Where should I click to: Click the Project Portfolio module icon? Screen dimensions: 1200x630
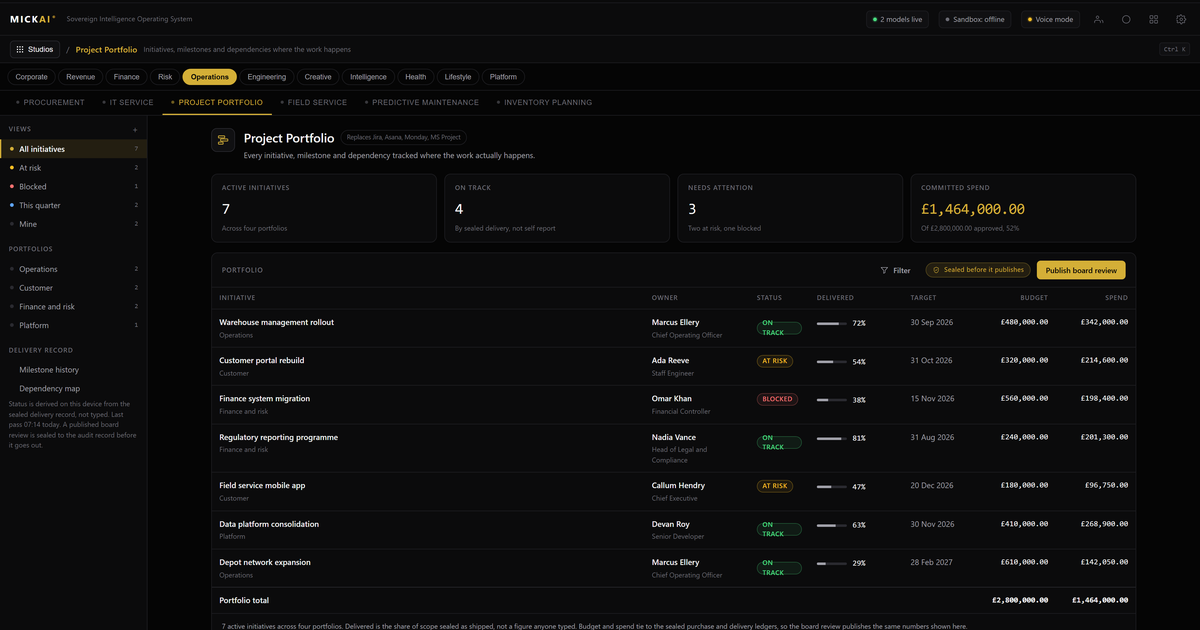pos(223,140)
